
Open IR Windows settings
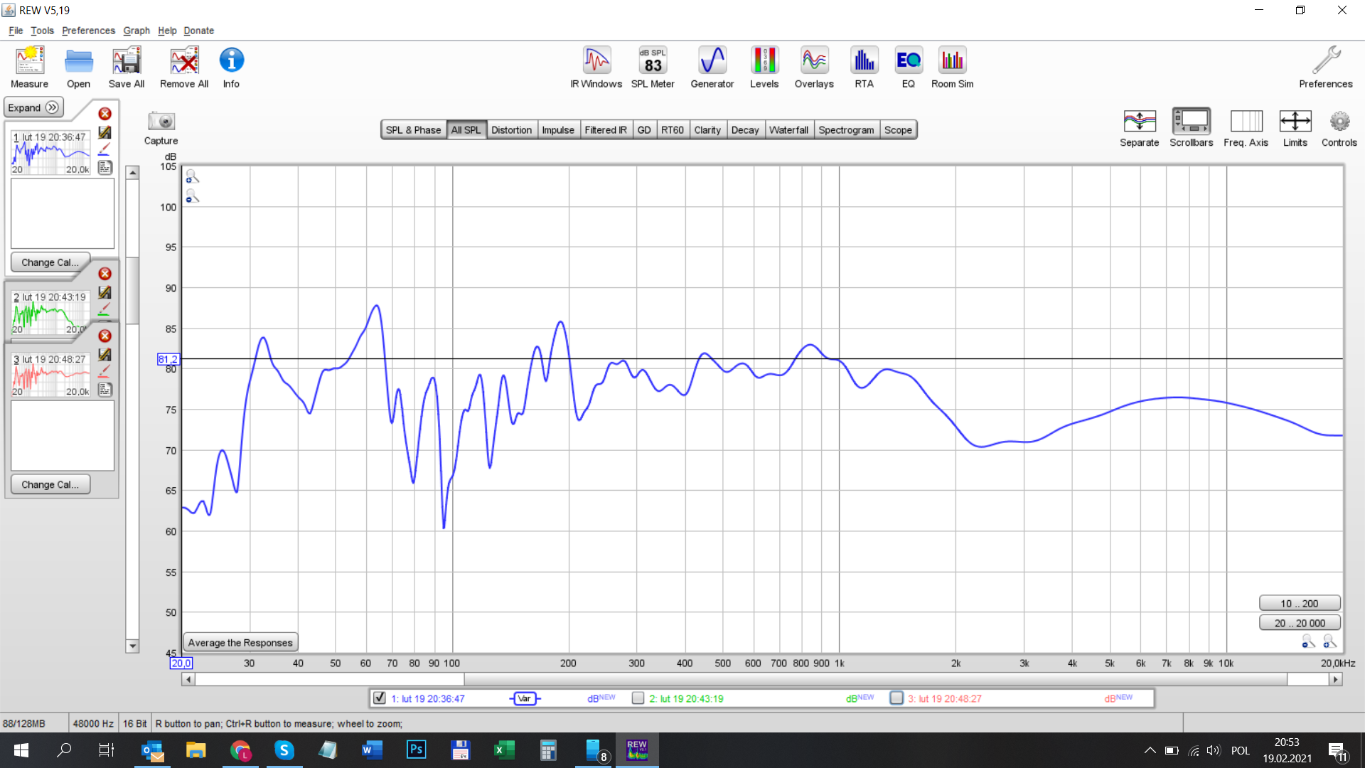pyautogui.click(x=596, y=60)
